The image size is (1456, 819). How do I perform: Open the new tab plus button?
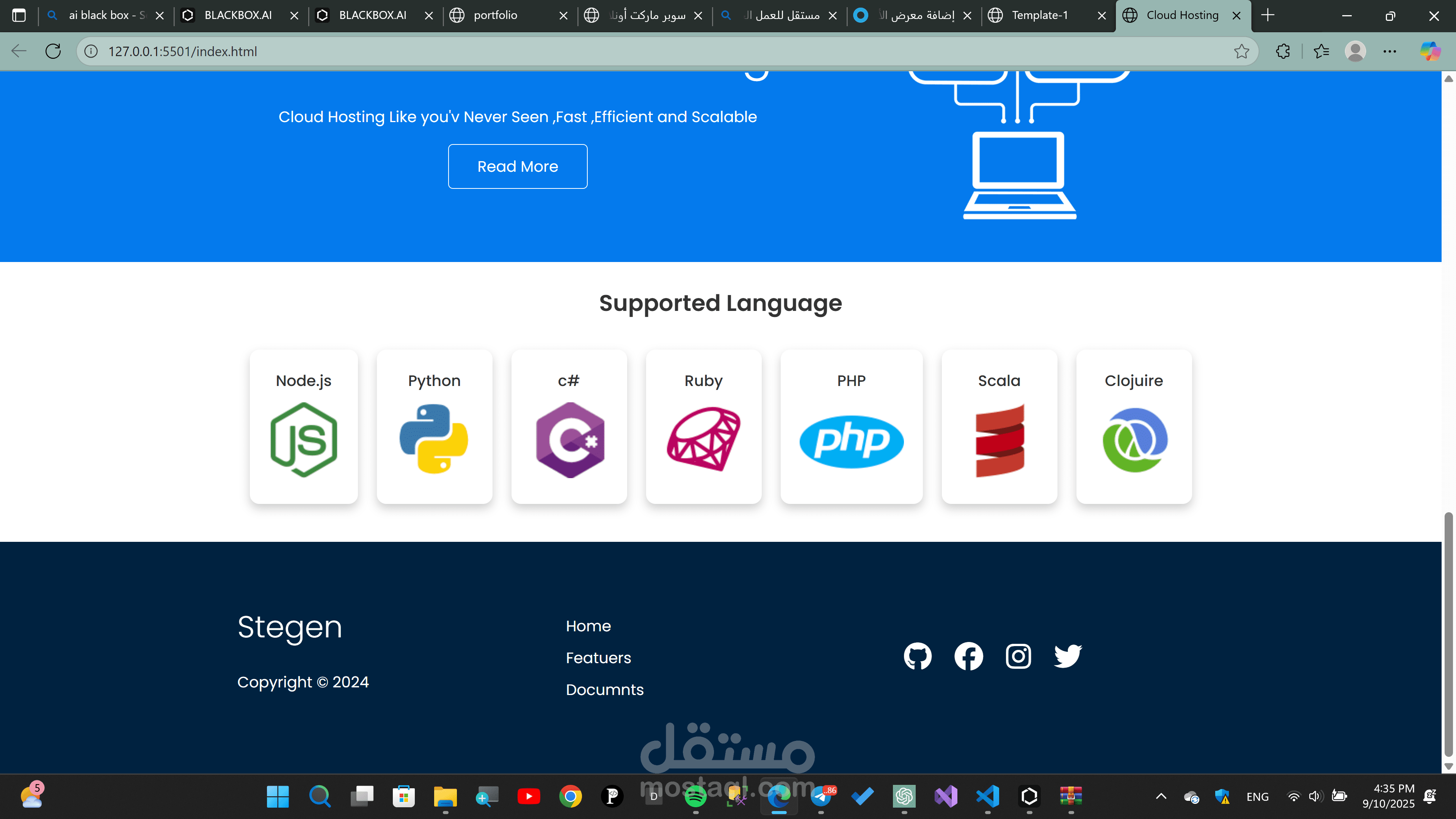coord(1268,15)
